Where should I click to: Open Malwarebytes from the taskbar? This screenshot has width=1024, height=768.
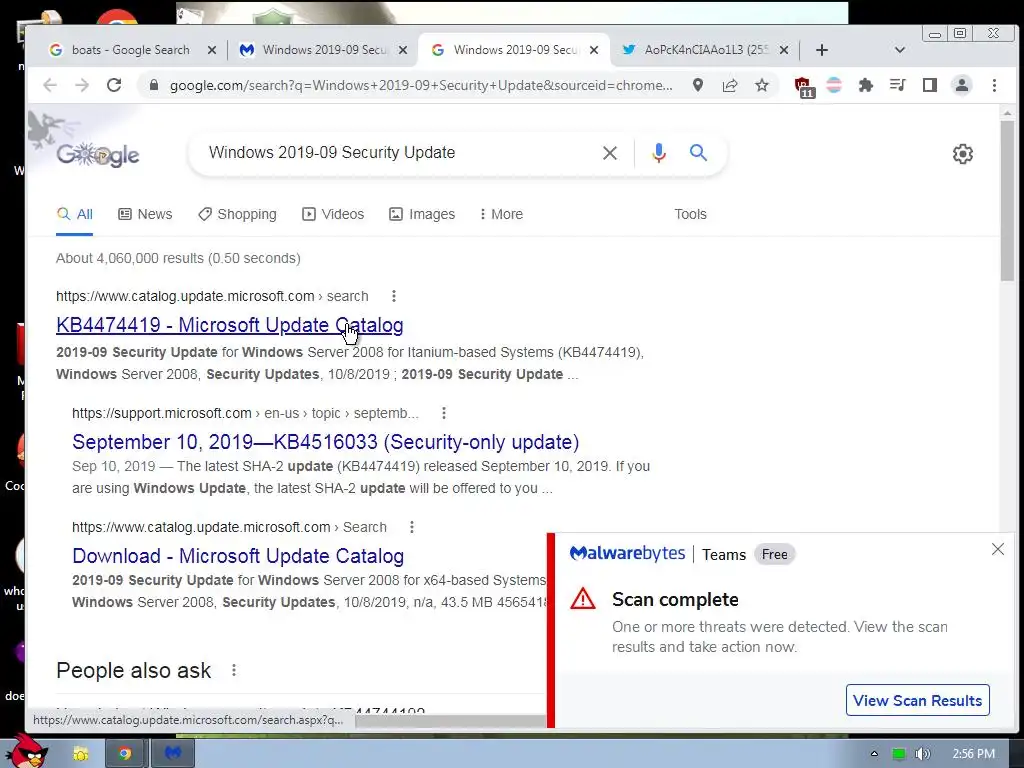click(172, 754)
